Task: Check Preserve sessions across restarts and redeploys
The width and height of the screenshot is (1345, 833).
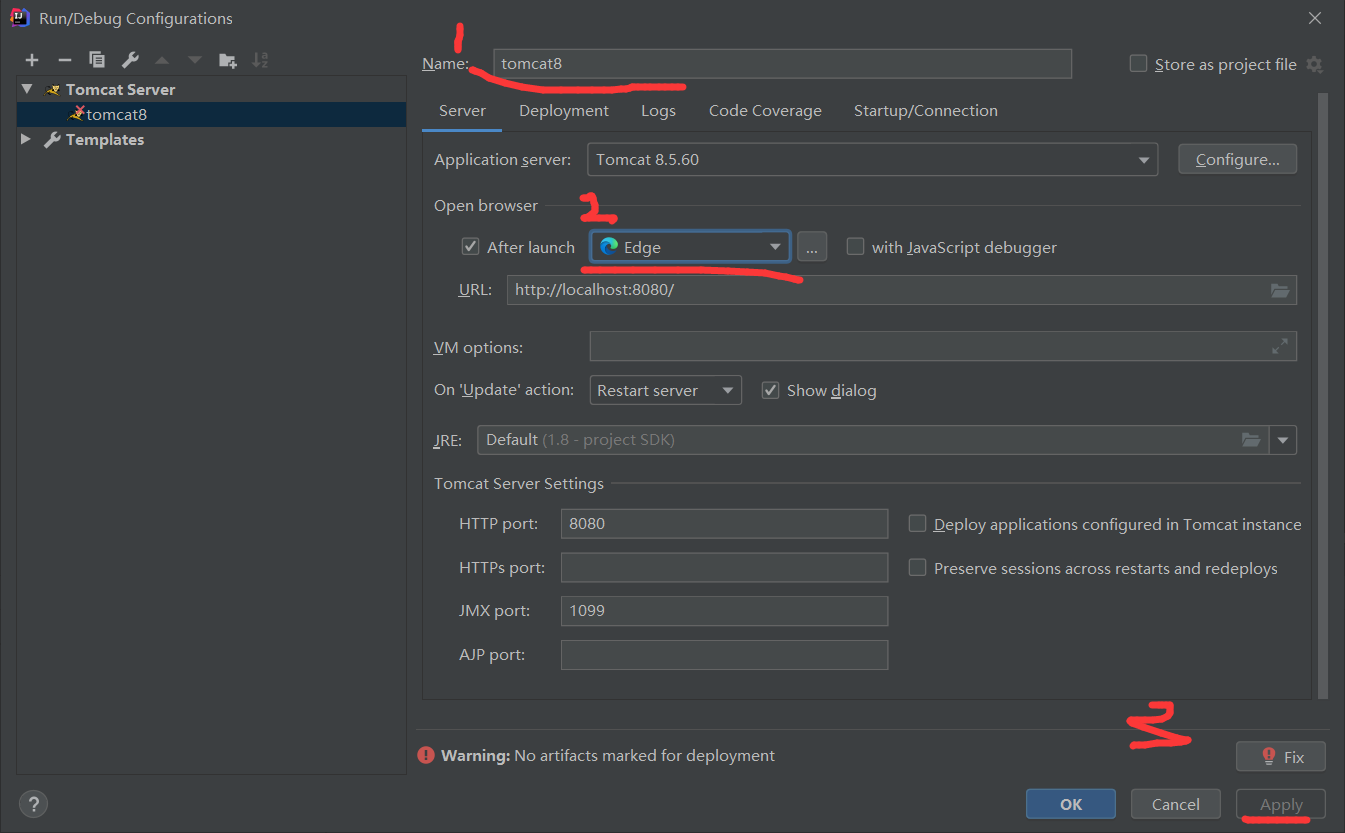Action: pyautogui.click(x=917, y=568)
